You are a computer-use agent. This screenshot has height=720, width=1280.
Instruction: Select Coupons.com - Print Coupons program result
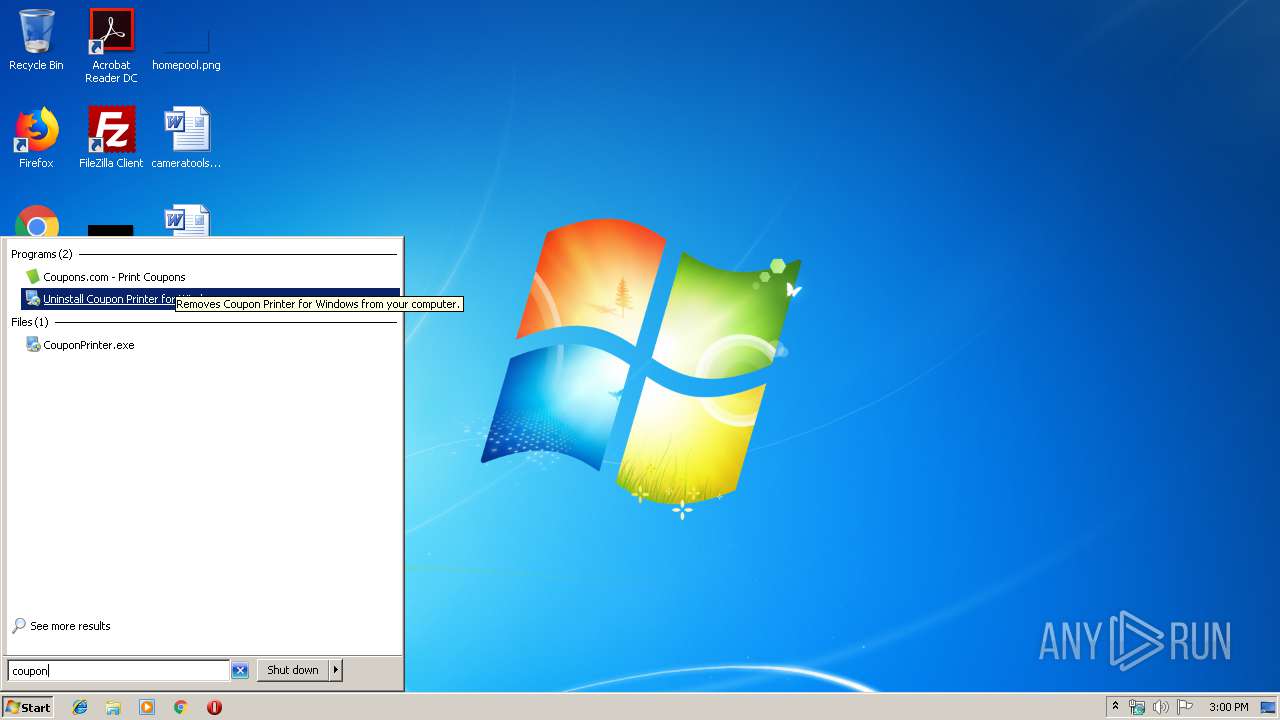[210, 277]
